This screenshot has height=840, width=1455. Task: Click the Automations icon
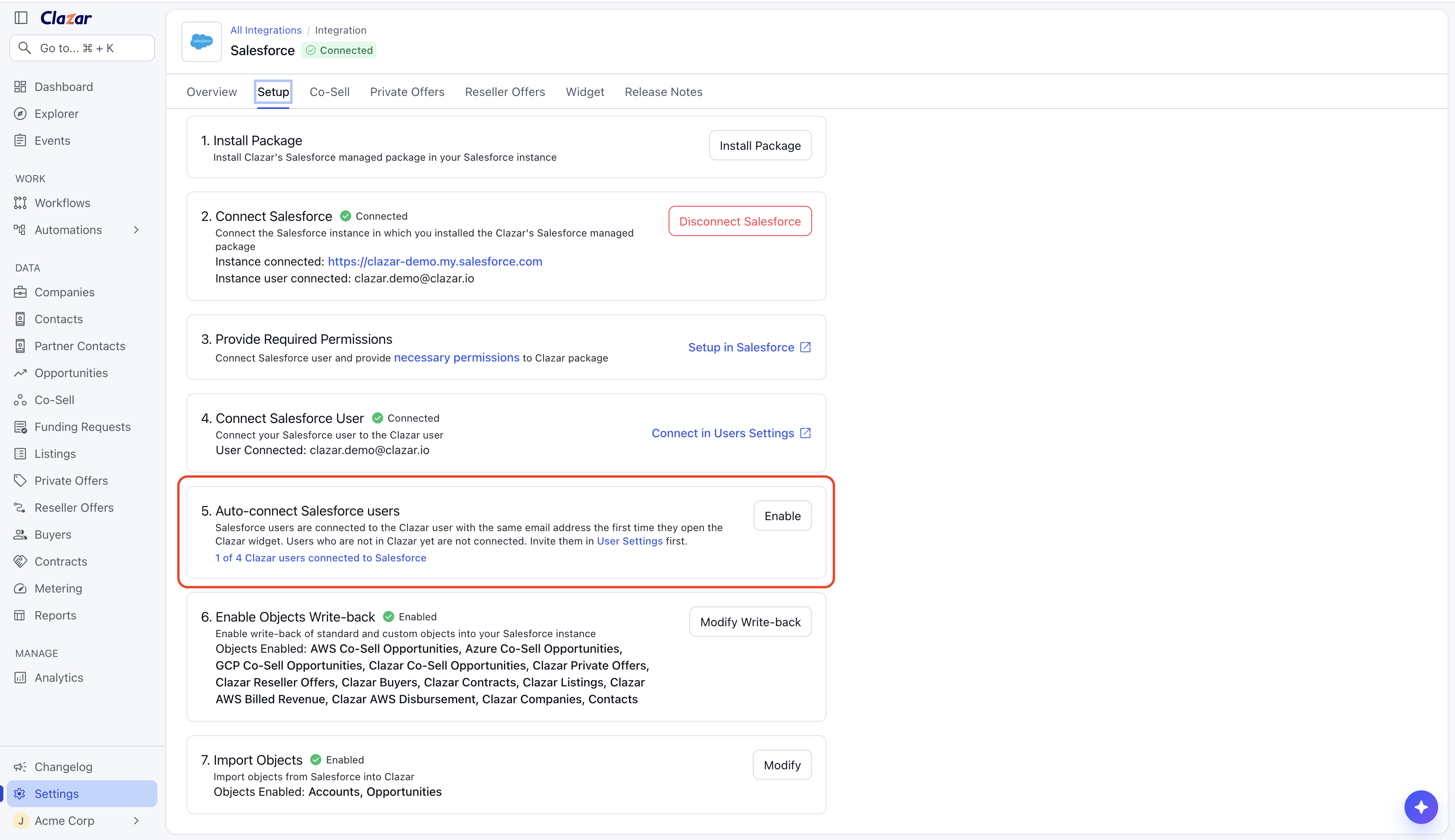tap(20, 230)
